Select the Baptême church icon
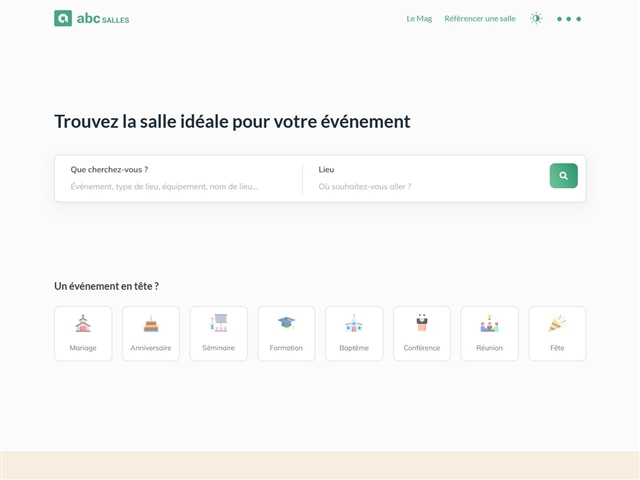 [x=354, y=323]
